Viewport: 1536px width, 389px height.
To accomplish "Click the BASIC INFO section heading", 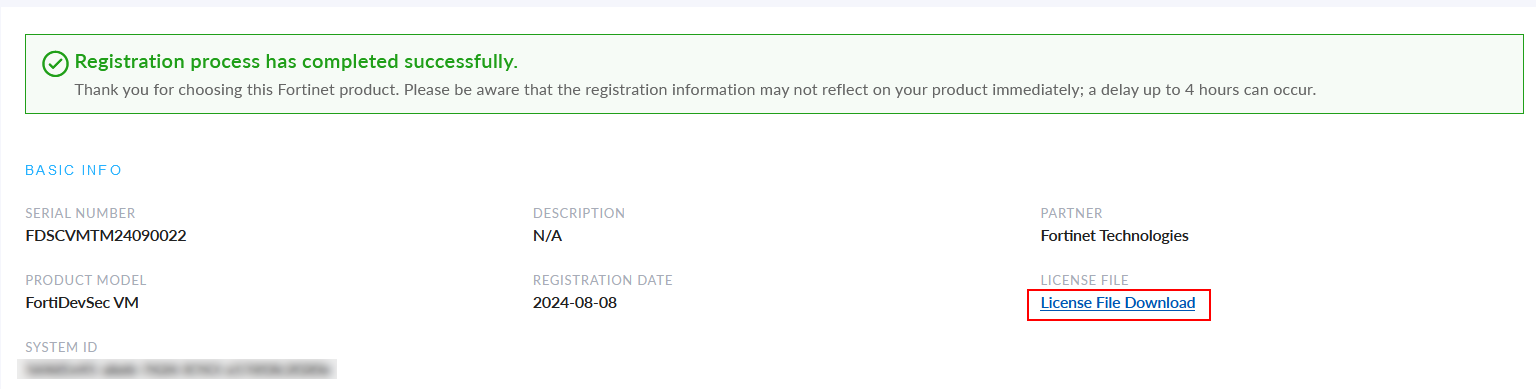I will [x=73, y=170].
